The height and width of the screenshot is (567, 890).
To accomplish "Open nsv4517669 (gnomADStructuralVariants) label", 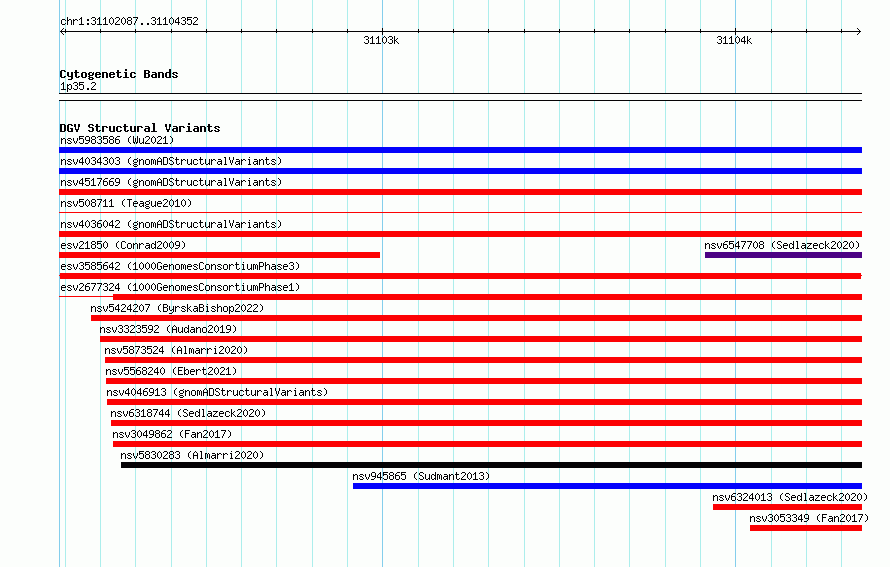I will coord(171,182).
